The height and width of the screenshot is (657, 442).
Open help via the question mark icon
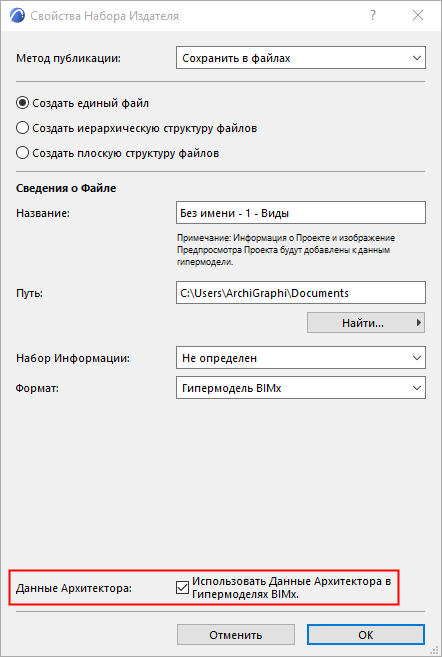373,16
